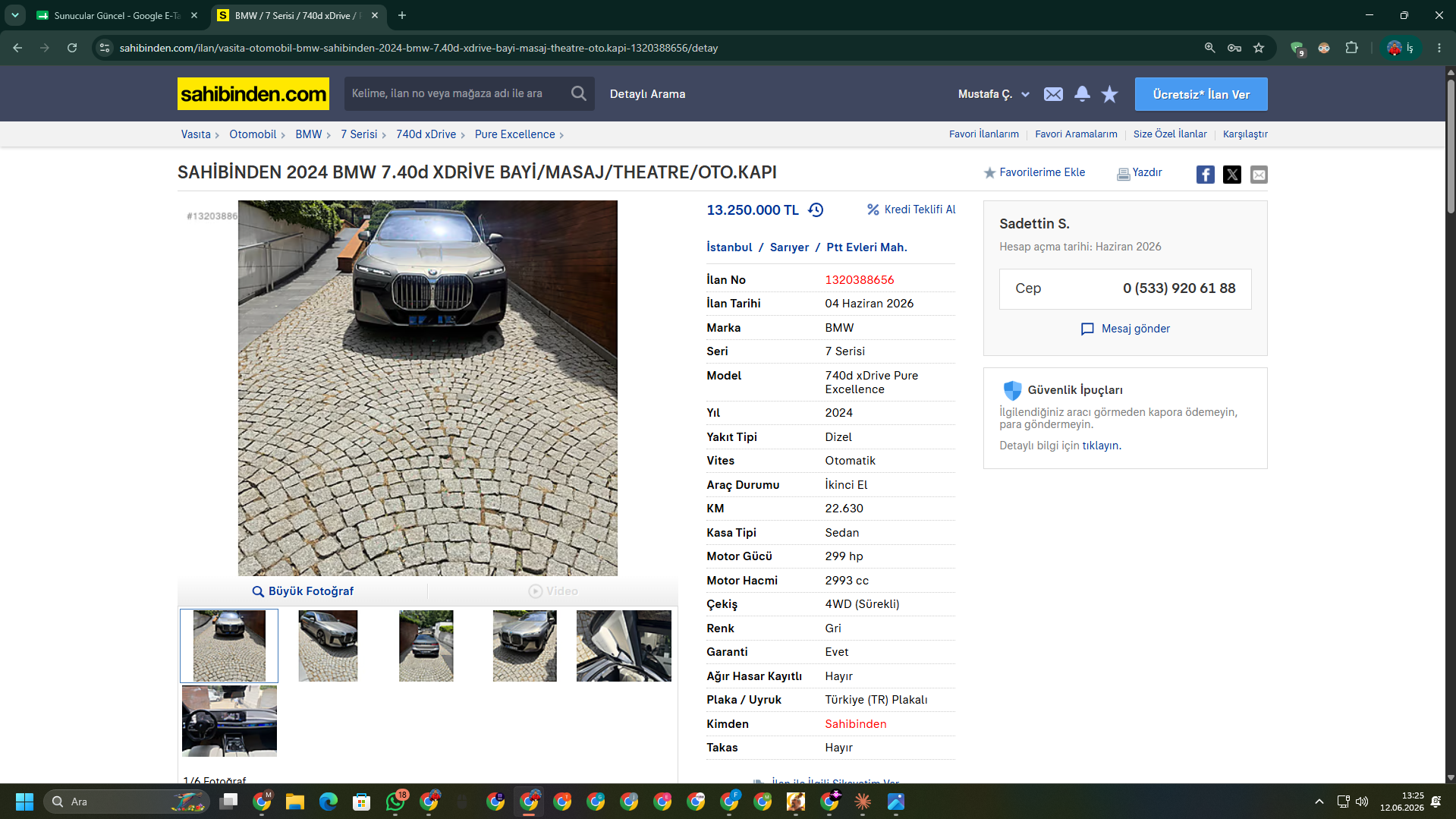Go to 740d xDrive breadcrumb
This screenshot has width=1456, height=819.
pyautogui.click(x=426, y=134)
